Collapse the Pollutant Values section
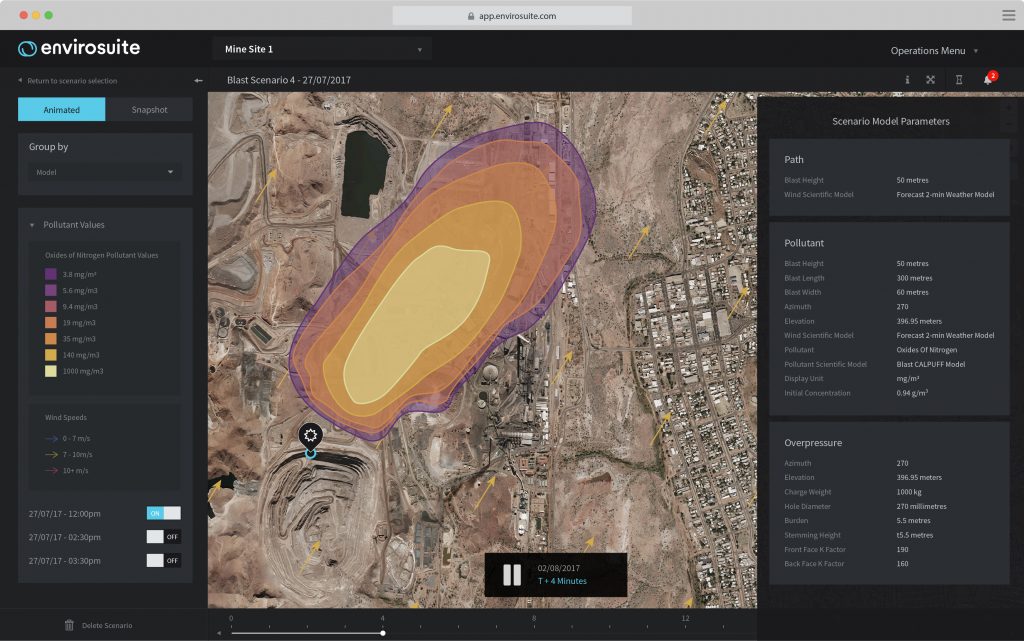1024x641 pixels. 31,225
